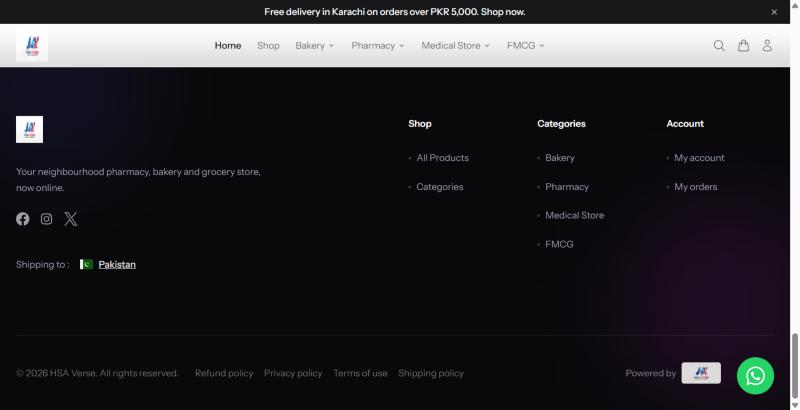
Task: Change shipping country from Pakistan
Action: pyautogui.click(x=117, y=264)
